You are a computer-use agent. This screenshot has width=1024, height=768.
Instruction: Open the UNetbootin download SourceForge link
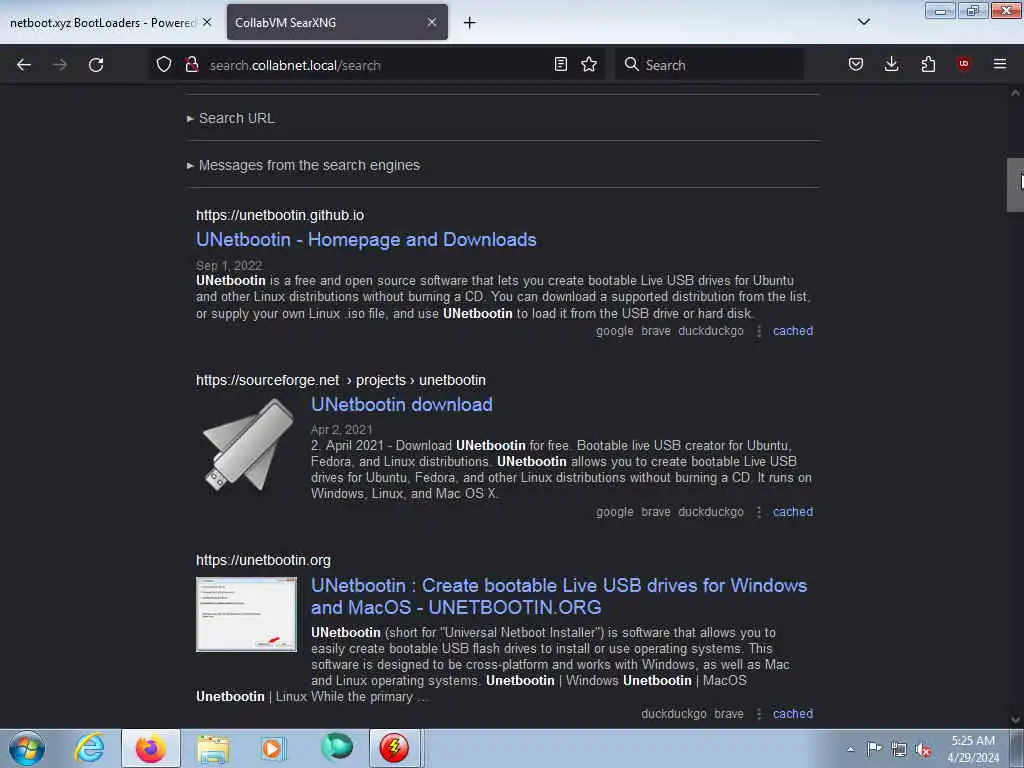[x=402, y=404]
